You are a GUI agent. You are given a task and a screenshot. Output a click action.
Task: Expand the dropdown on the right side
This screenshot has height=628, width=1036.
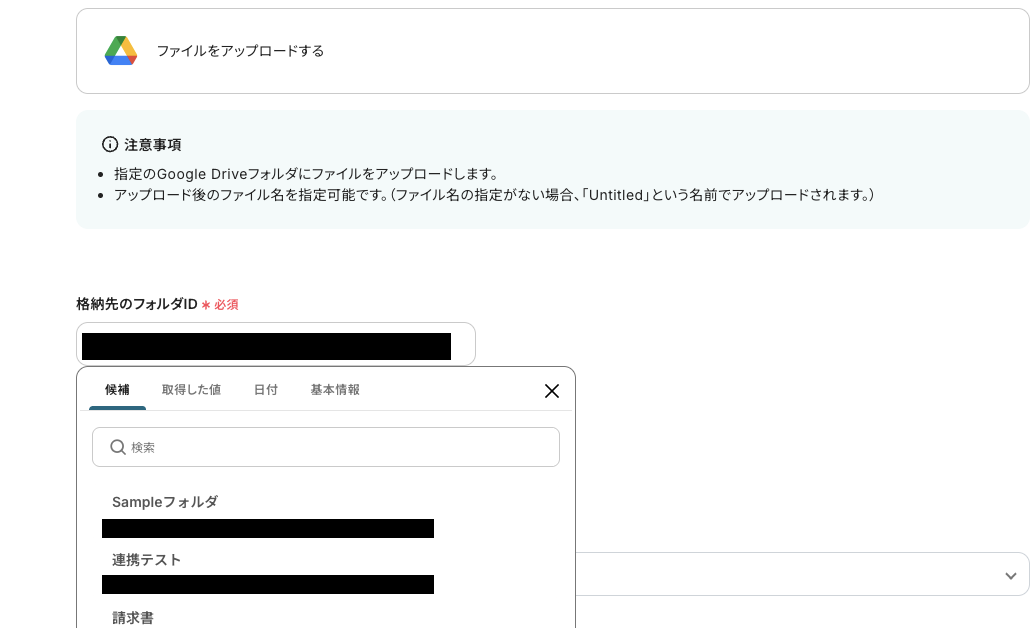1010,575
